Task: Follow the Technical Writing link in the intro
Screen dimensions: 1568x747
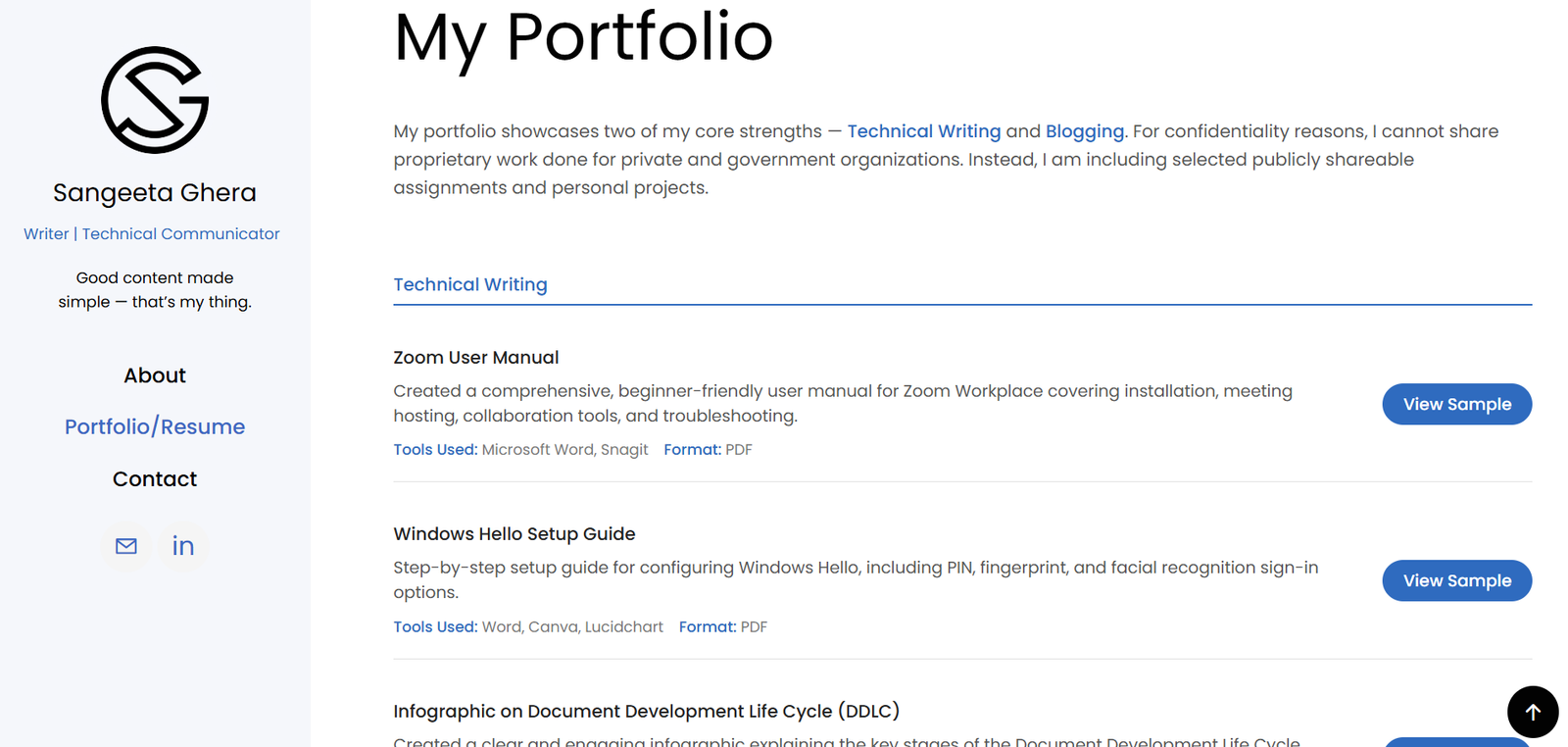Action: [923, 131]
